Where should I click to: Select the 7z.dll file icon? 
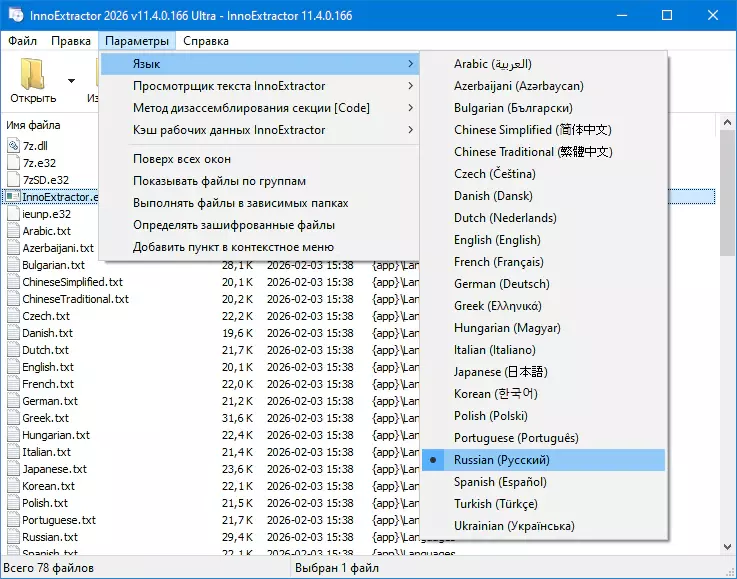coord(13,146)
